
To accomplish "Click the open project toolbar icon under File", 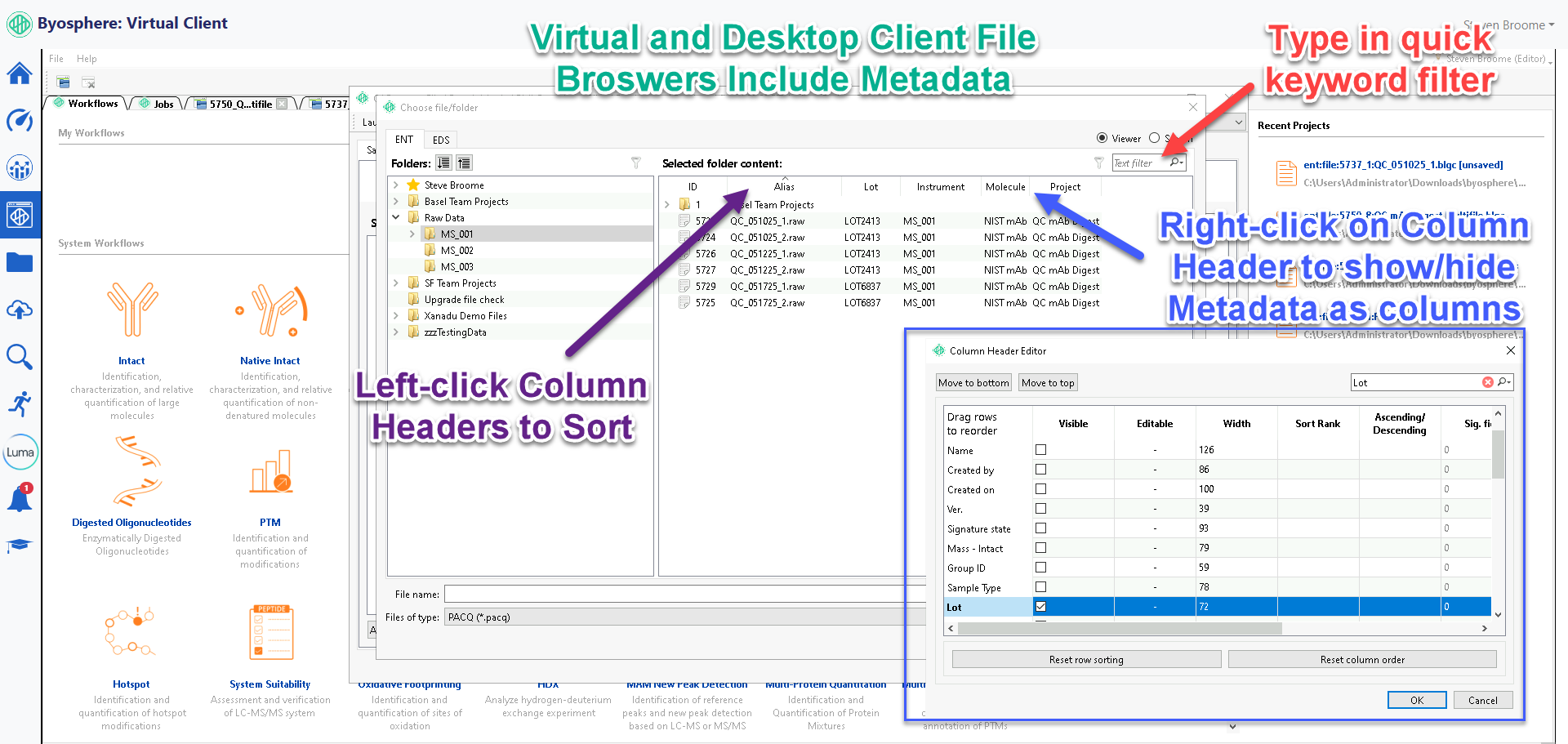I will 64,82.
